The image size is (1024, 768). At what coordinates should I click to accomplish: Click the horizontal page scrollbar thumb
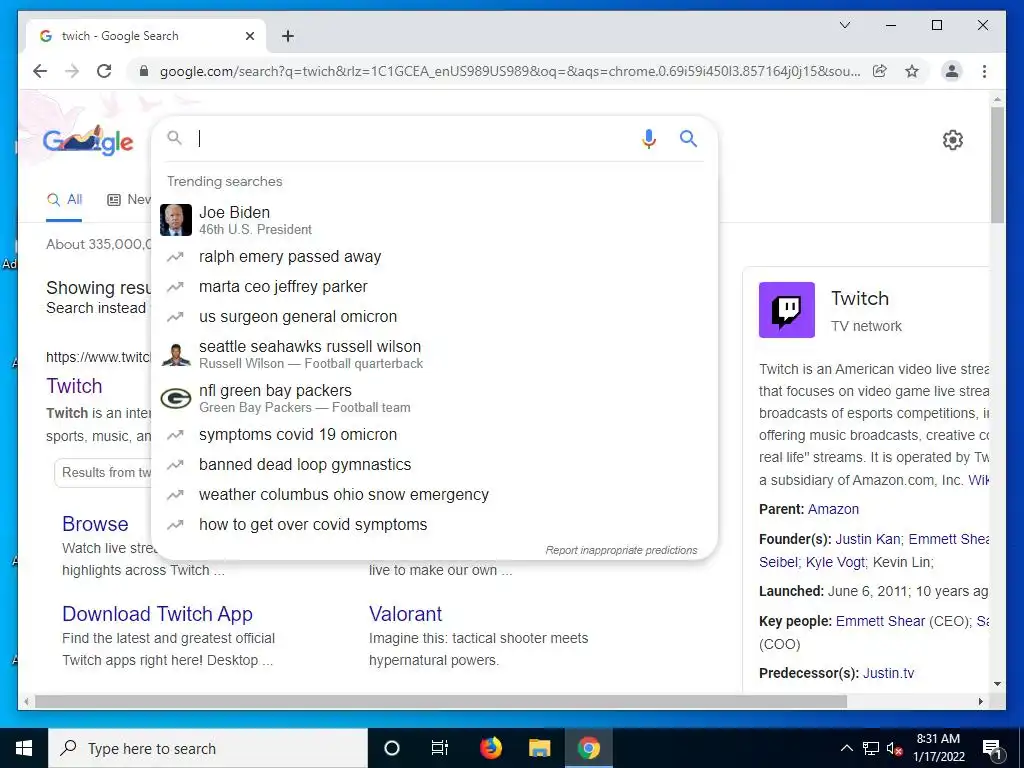[x=440, y=701]
